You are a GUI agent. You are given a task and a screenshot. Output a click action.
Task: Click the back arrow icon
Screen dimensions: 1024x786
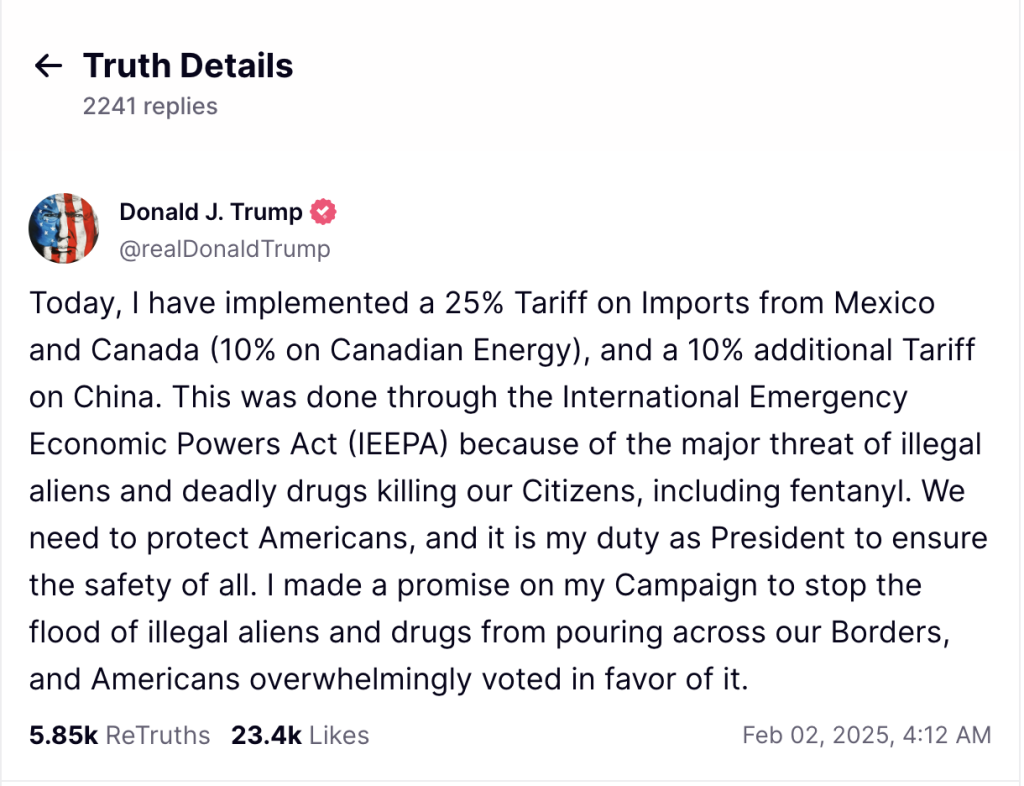point(48,67)
